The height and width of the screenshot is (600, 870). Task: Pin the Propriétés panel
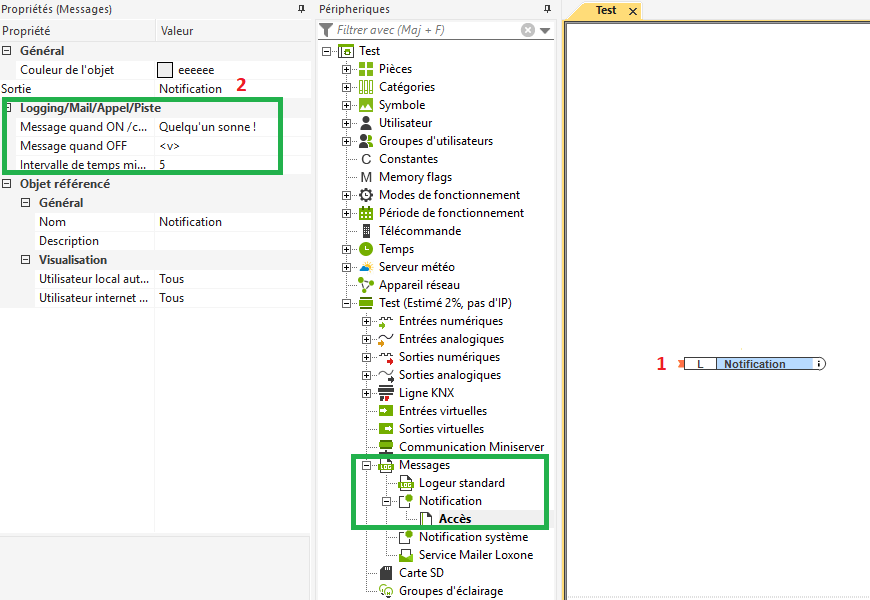[x=302, y=9]
